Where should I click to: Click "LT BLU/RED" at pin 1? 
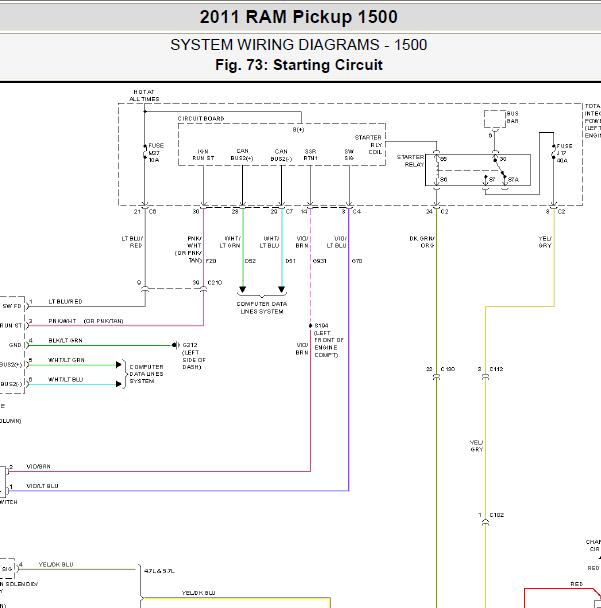(x=65, y=301)
